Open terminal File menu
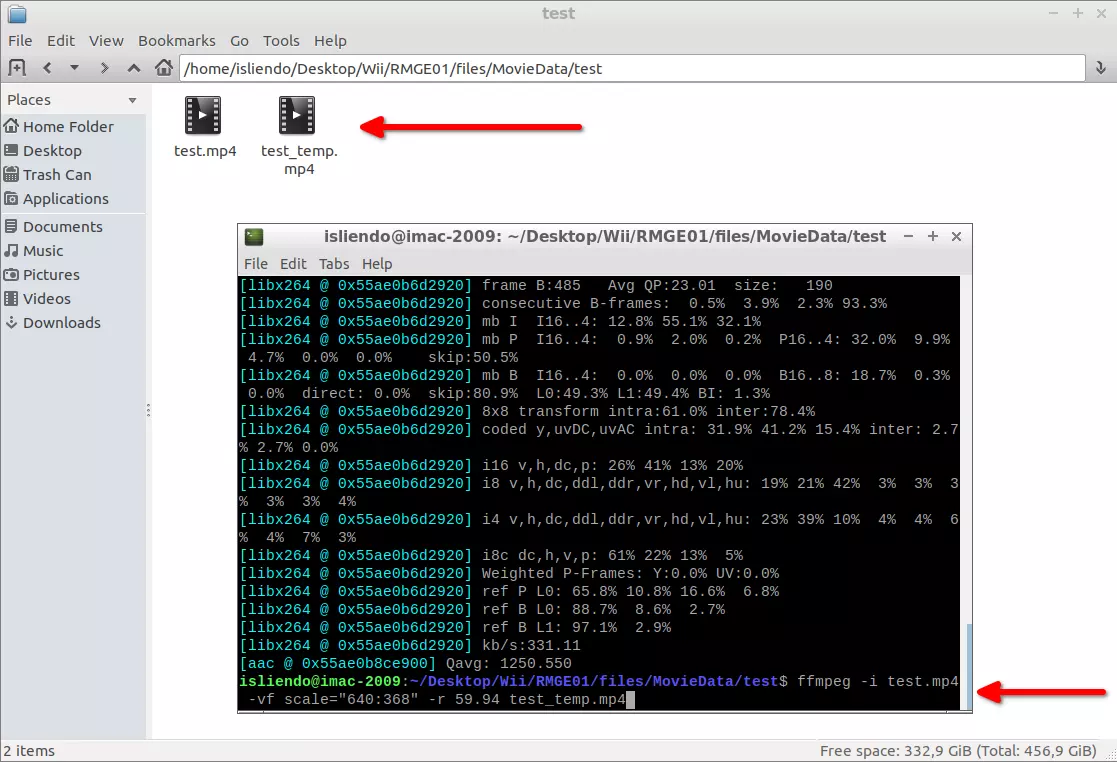Screen dimensions: 1117x762 (256, 264)
